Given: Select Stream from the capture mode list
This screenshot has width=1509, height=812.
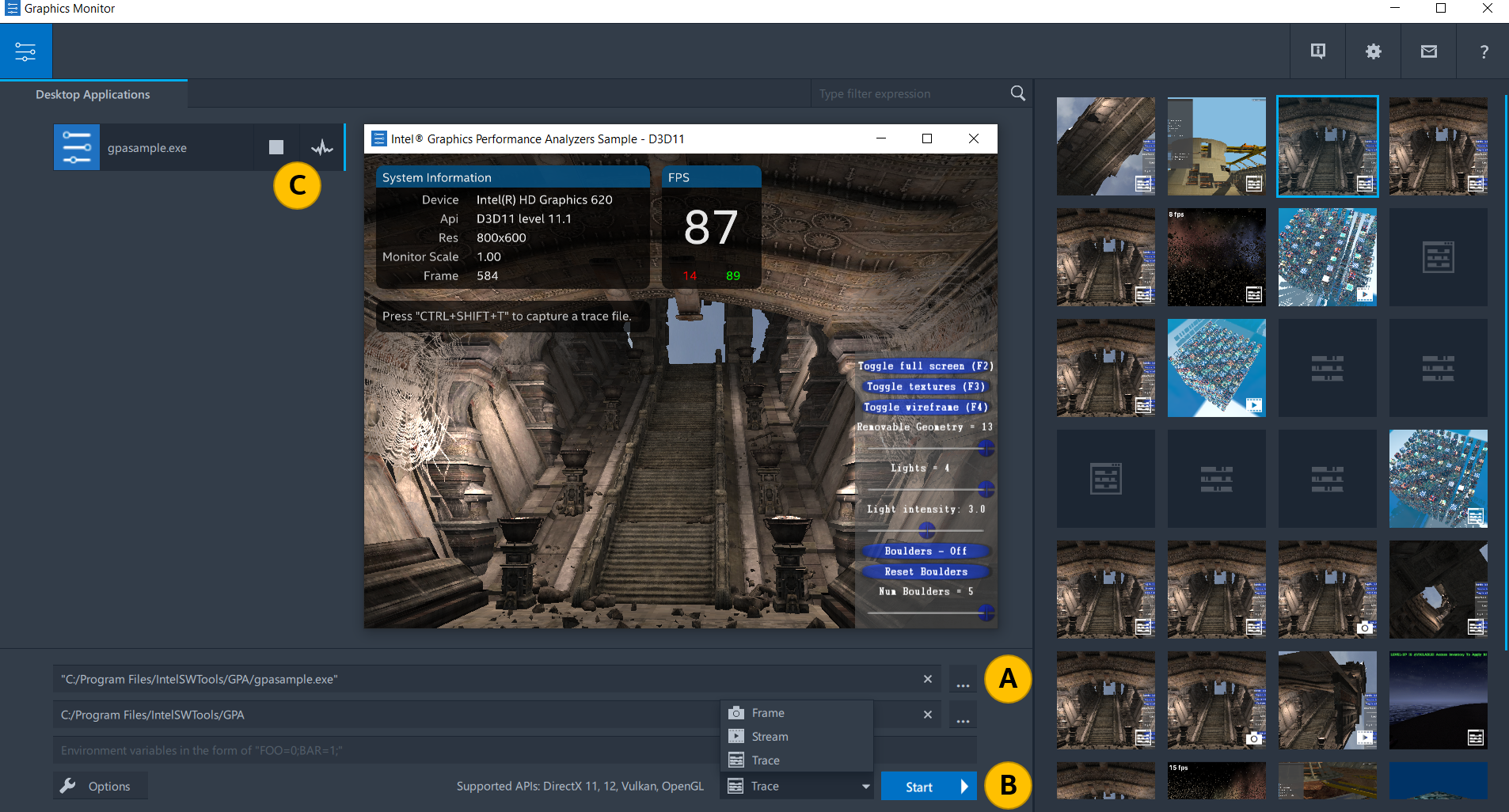Looking at the screenshot, I should [769, 737].
